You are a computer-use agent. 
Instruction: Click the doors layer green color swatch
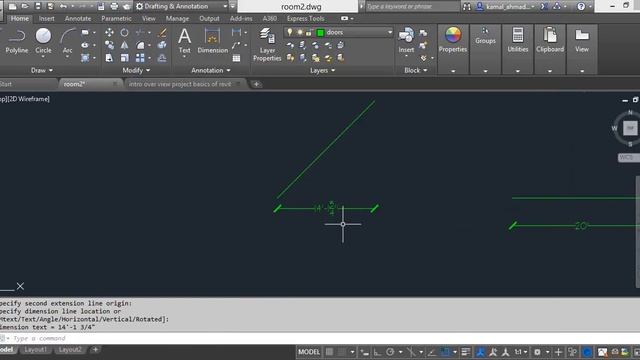click(320, 32)
